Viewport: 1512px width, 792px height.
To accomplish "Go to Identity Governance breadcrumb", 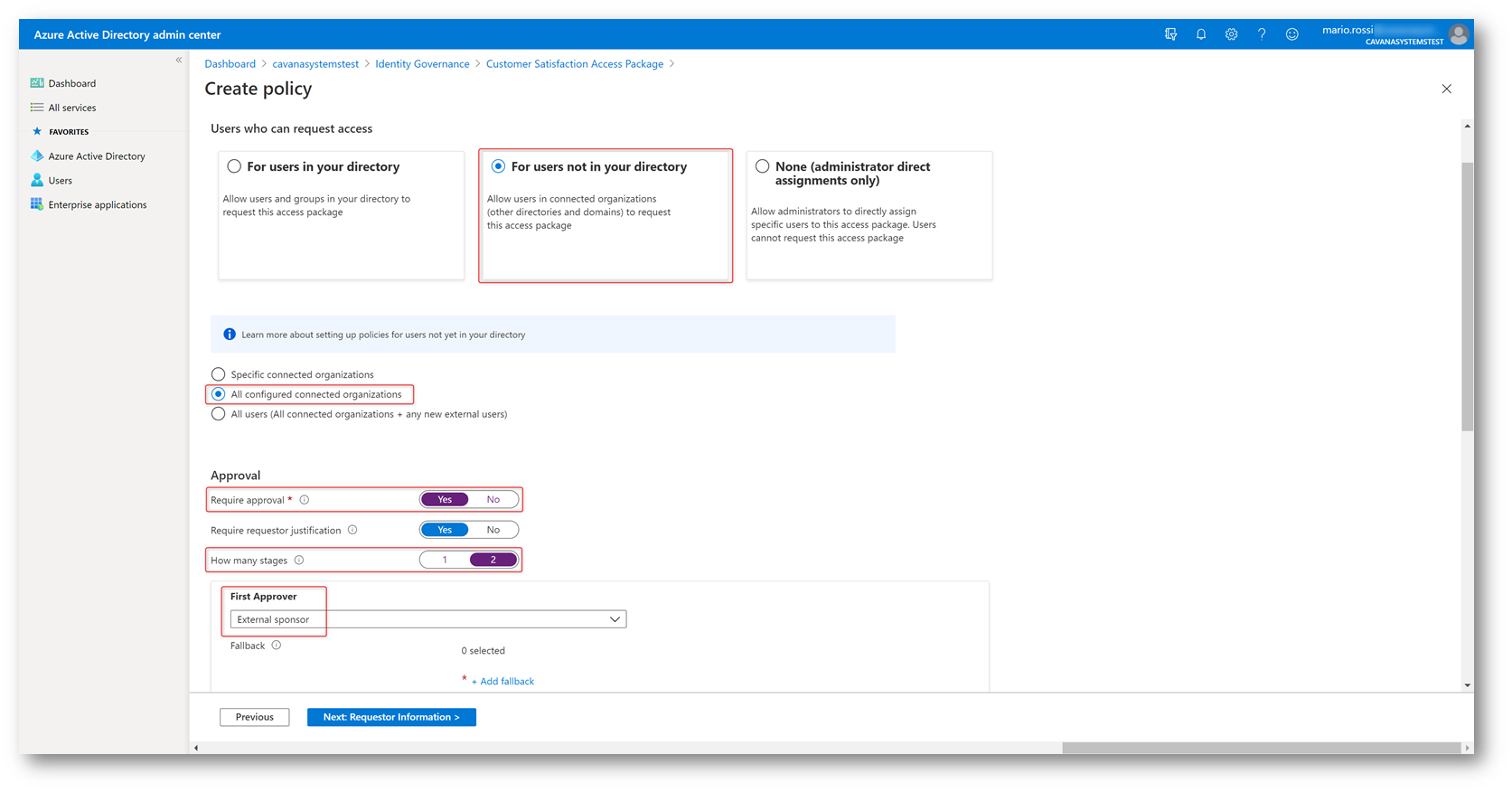I will (422, 64).
